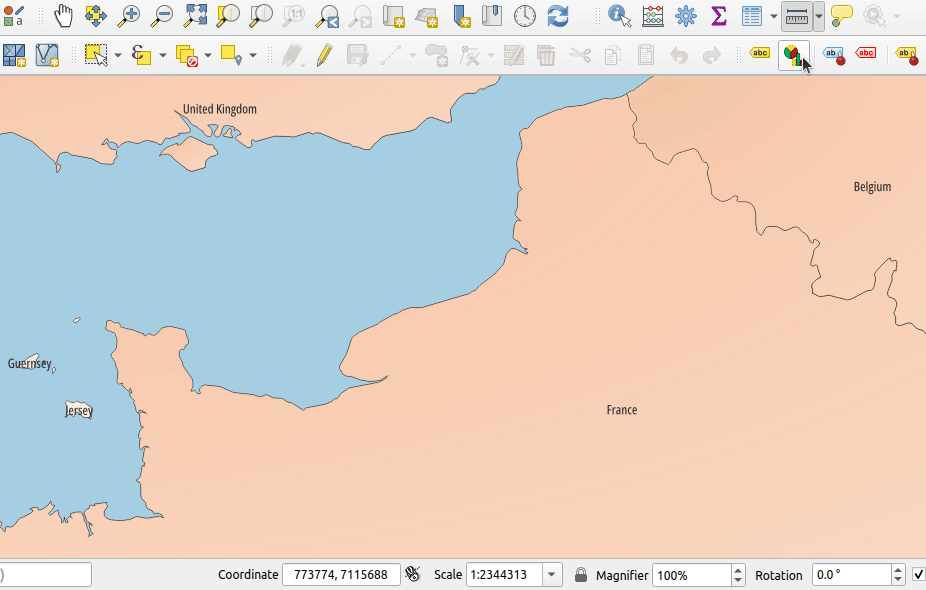Show statistical summary with sigma icon
This screenshot has width=926, height=590.
click(718, 16)
